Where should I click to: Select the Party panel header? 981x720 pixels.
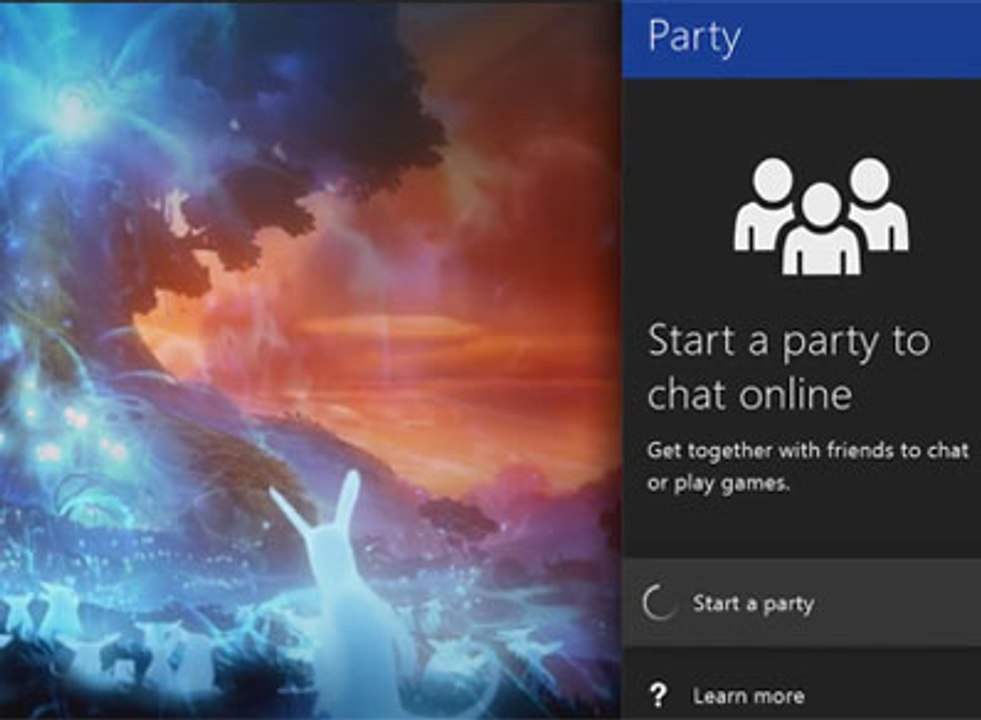[x=802, y=39]
